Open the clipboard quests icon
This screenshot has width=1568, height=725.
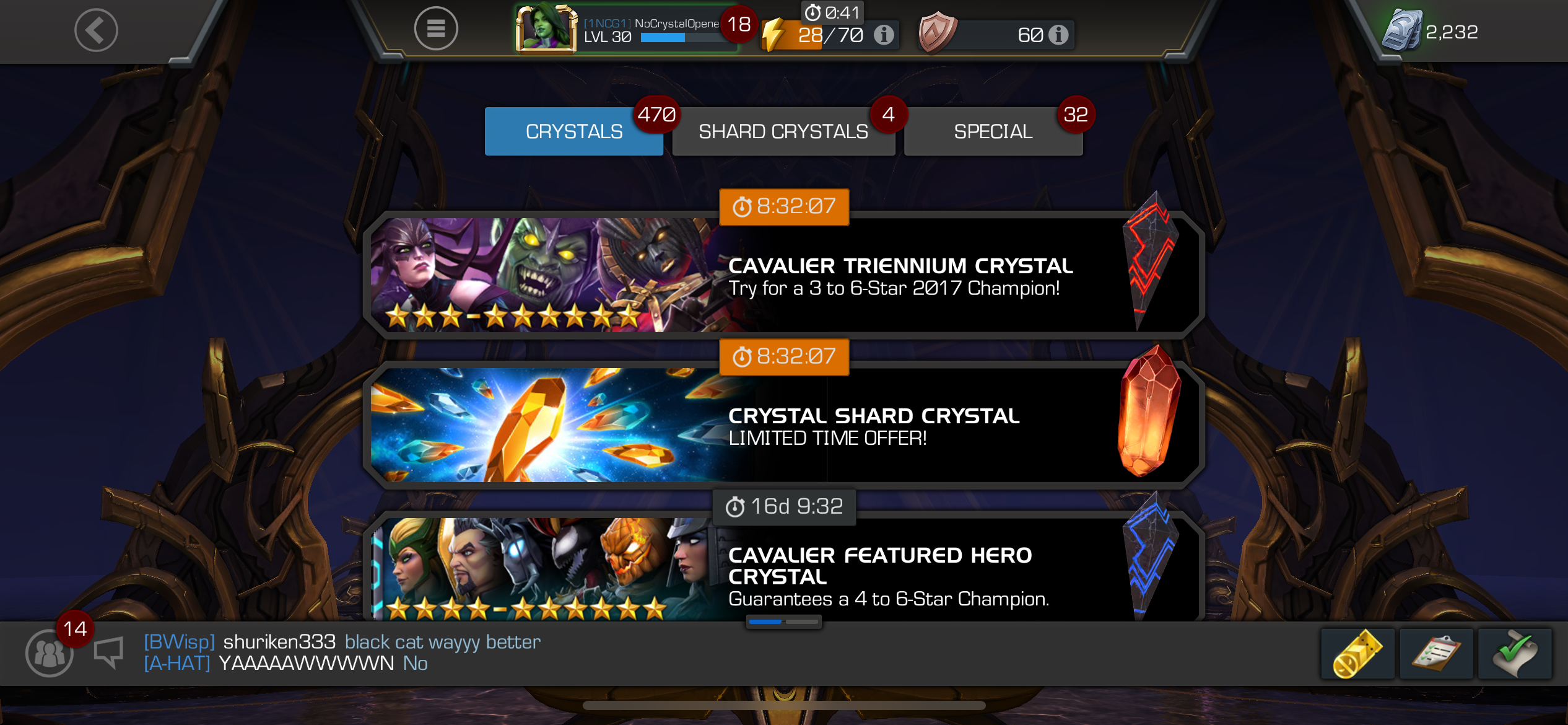pyautogui.click(x=1436, y=654)
